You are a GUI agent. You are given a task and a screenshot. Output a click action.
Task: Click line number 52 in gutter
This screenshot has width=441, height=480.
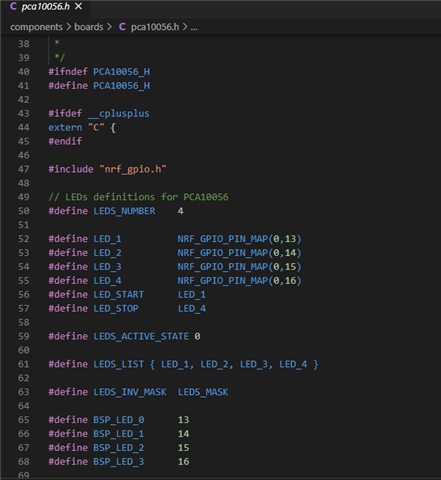pos(24,239)
